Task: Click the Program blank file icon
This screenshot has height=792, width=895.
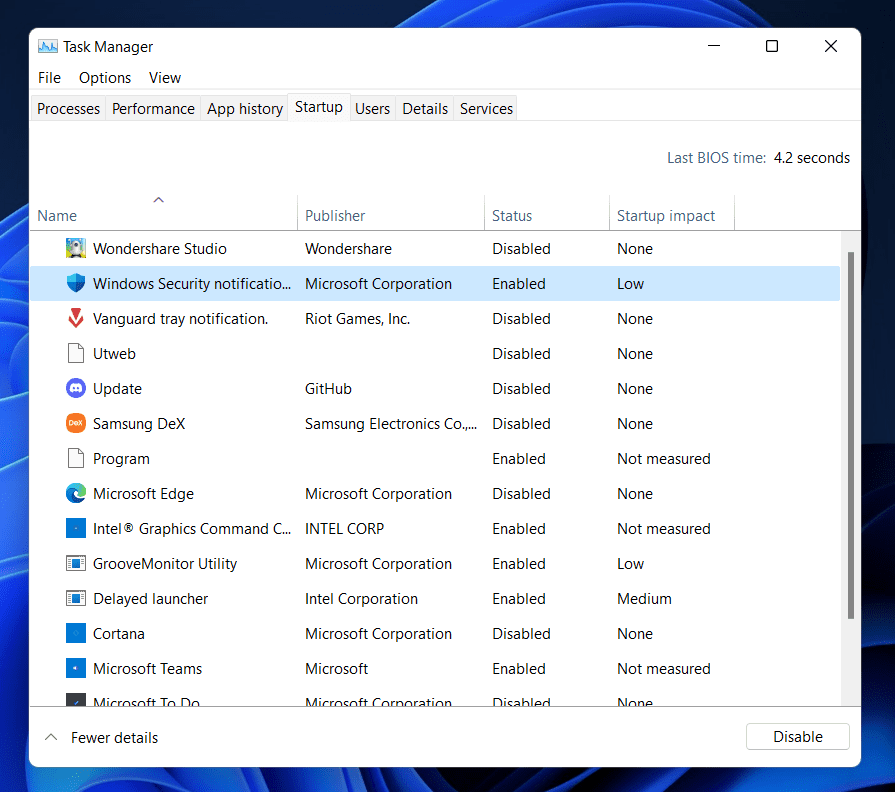Action: [x=75, y=458]
